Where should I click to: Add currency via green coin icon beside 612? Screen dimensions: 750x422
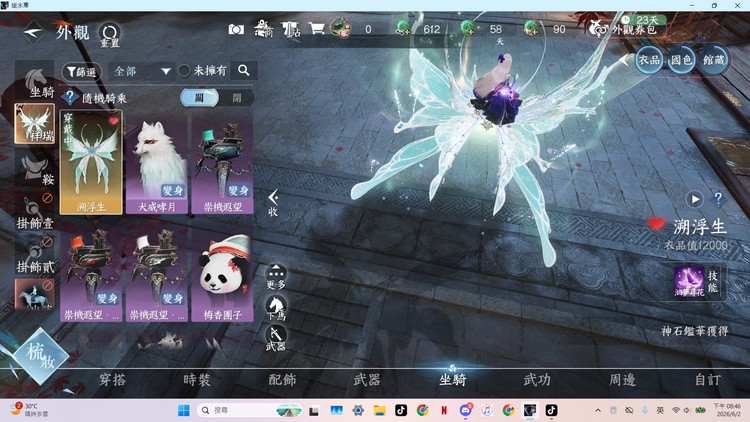[404, 29]
